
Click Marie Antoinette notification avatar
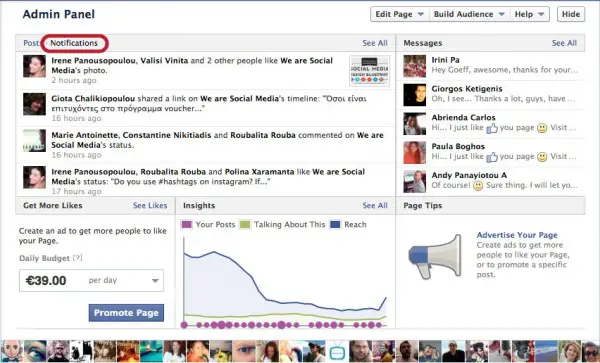pos(34,140)
